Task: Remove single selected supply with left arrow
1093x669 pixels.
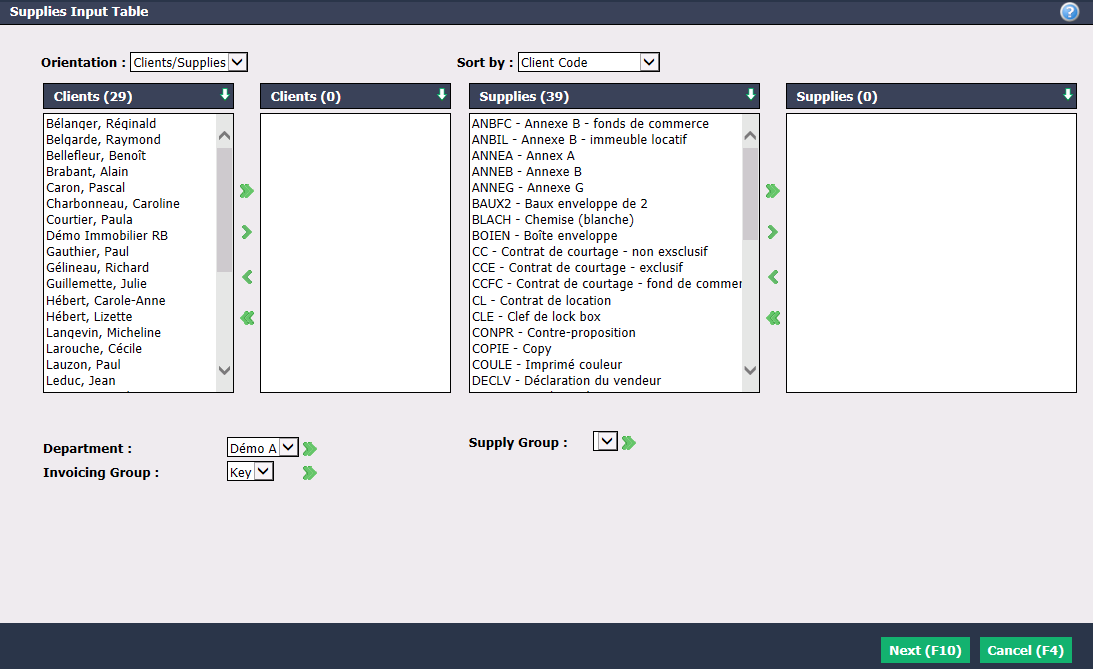Action: [773, 277]
